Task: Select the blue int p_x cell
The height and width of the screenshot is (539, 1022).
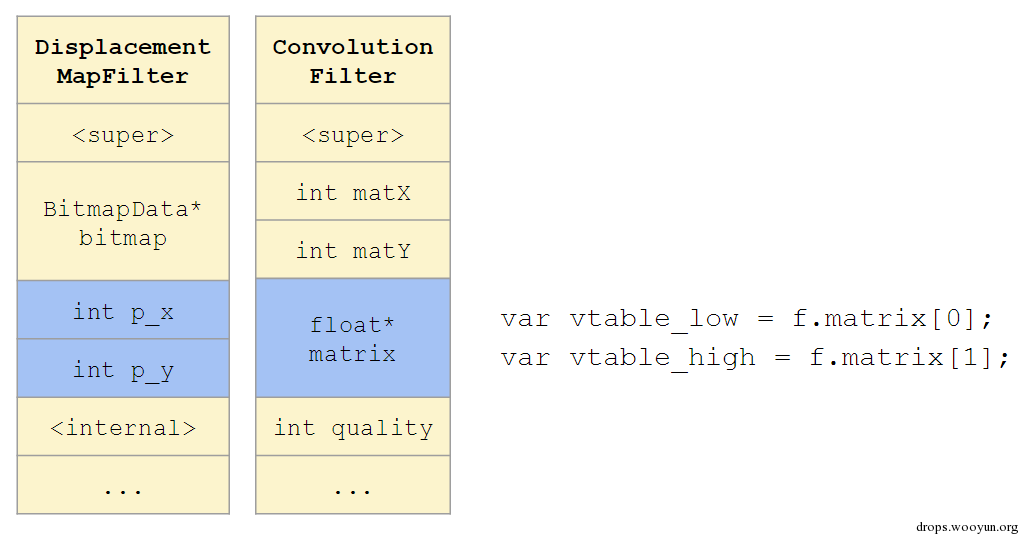Action: pos(123,310)
